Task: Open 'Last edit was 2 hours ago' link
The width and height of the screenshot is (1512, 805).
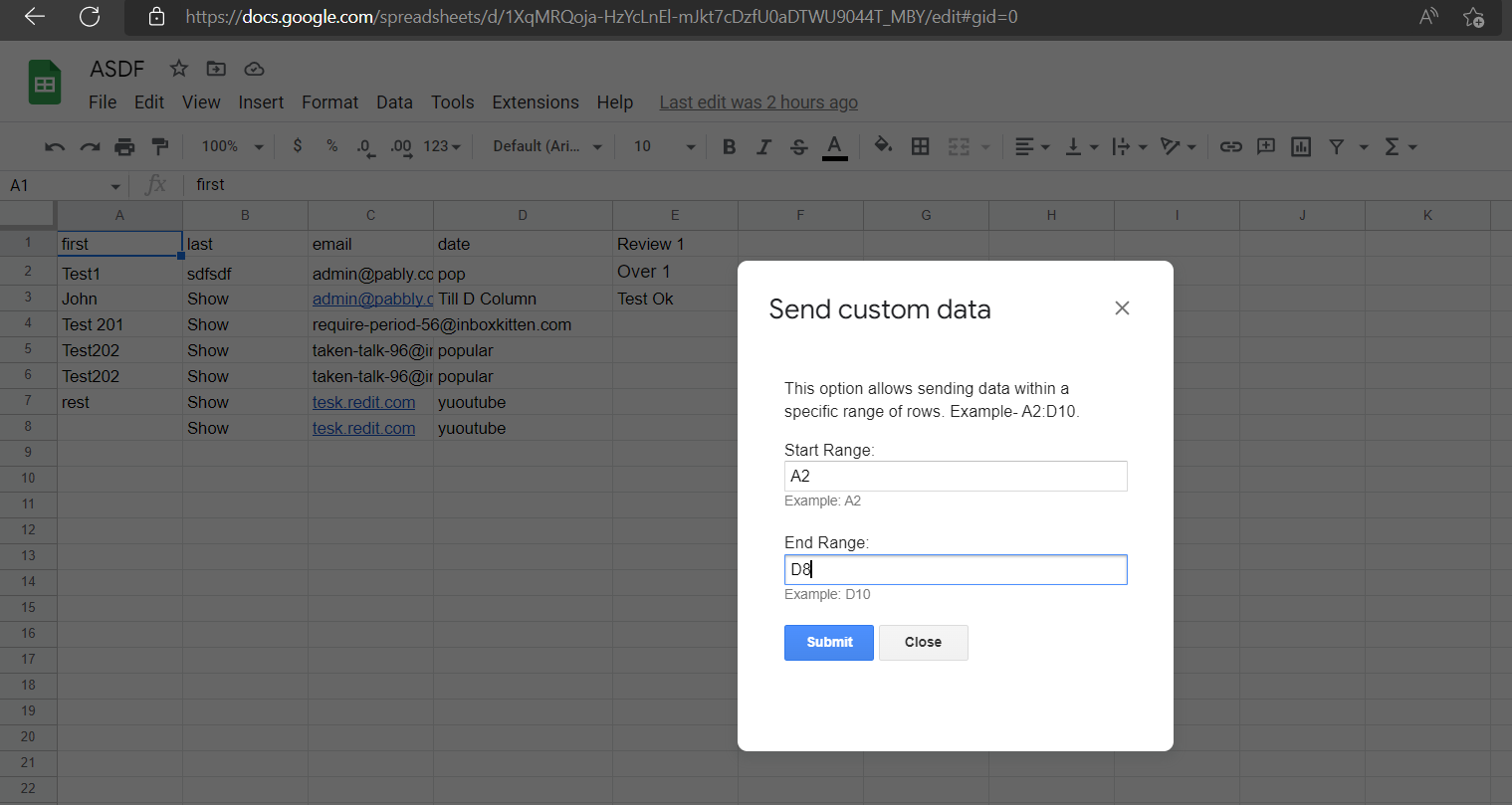Action: (x=758, y=102)
